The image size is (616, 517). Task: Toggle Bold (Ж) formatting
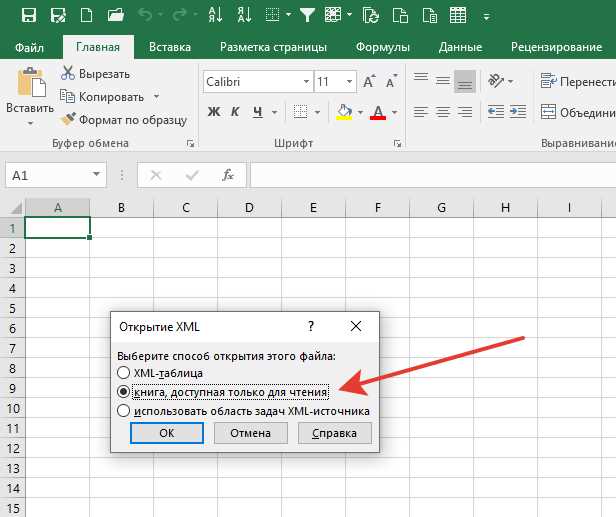(x=214, y=112)
